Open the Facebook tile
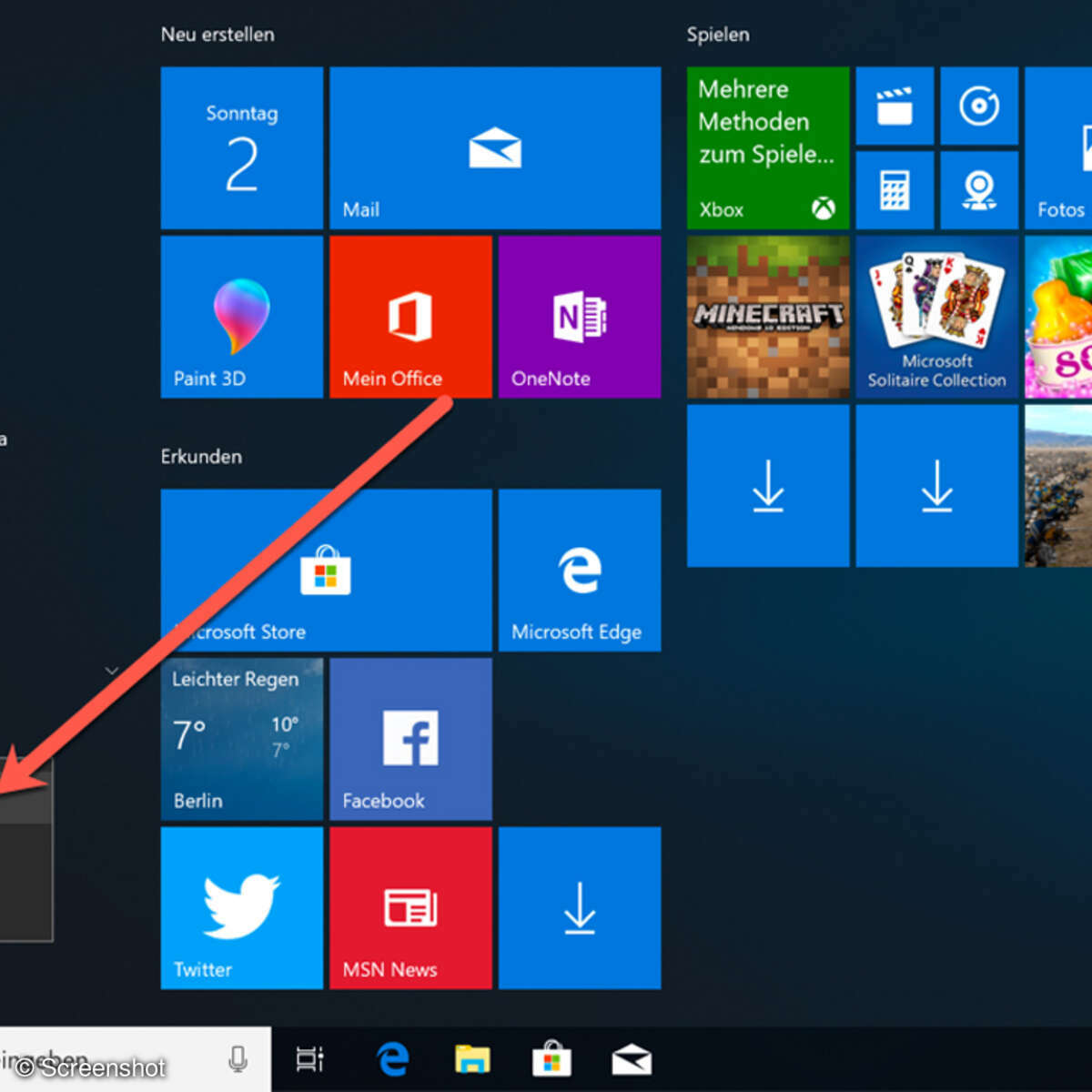This screenshot has height=1092, width=1092. 409,739
